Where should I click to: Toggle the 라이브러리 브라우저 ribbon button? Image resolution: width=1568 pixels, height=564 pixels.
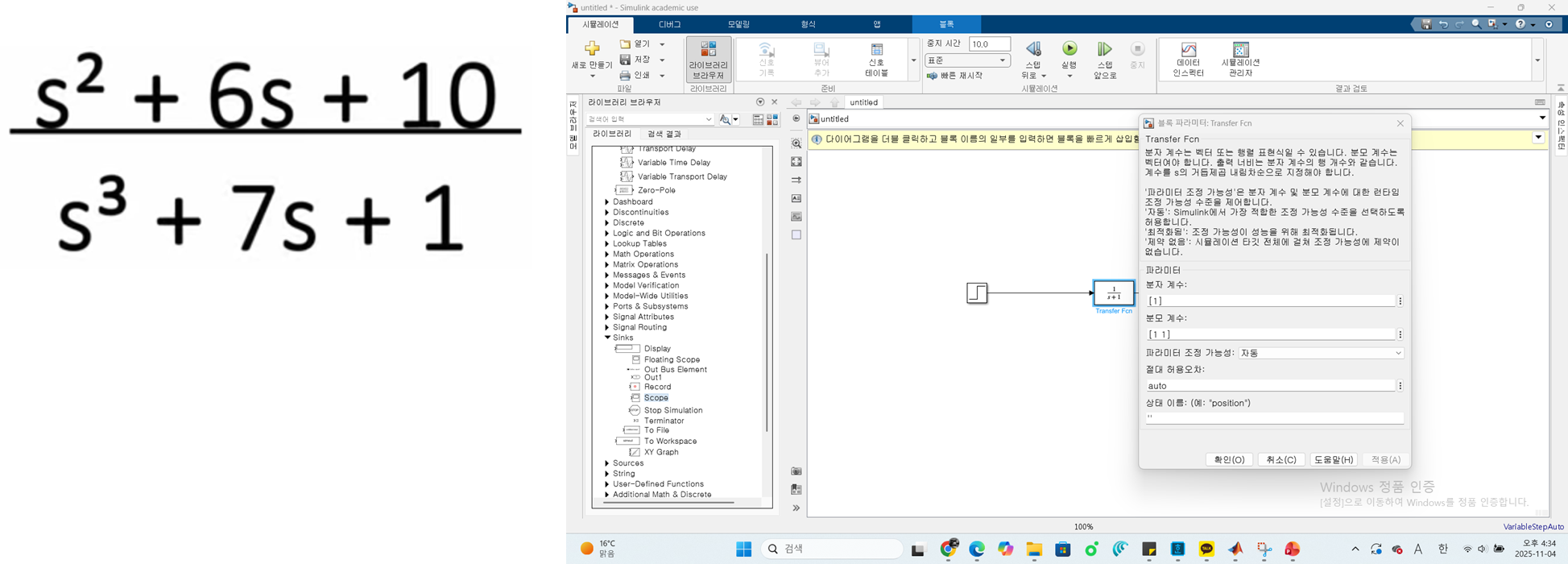pyautogui.click(x=709, y=59)
